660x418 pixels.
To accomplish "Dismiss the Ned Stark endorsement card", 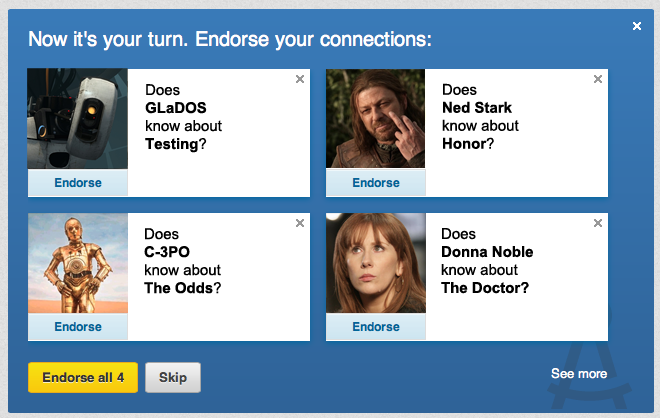I will [598, 79].
